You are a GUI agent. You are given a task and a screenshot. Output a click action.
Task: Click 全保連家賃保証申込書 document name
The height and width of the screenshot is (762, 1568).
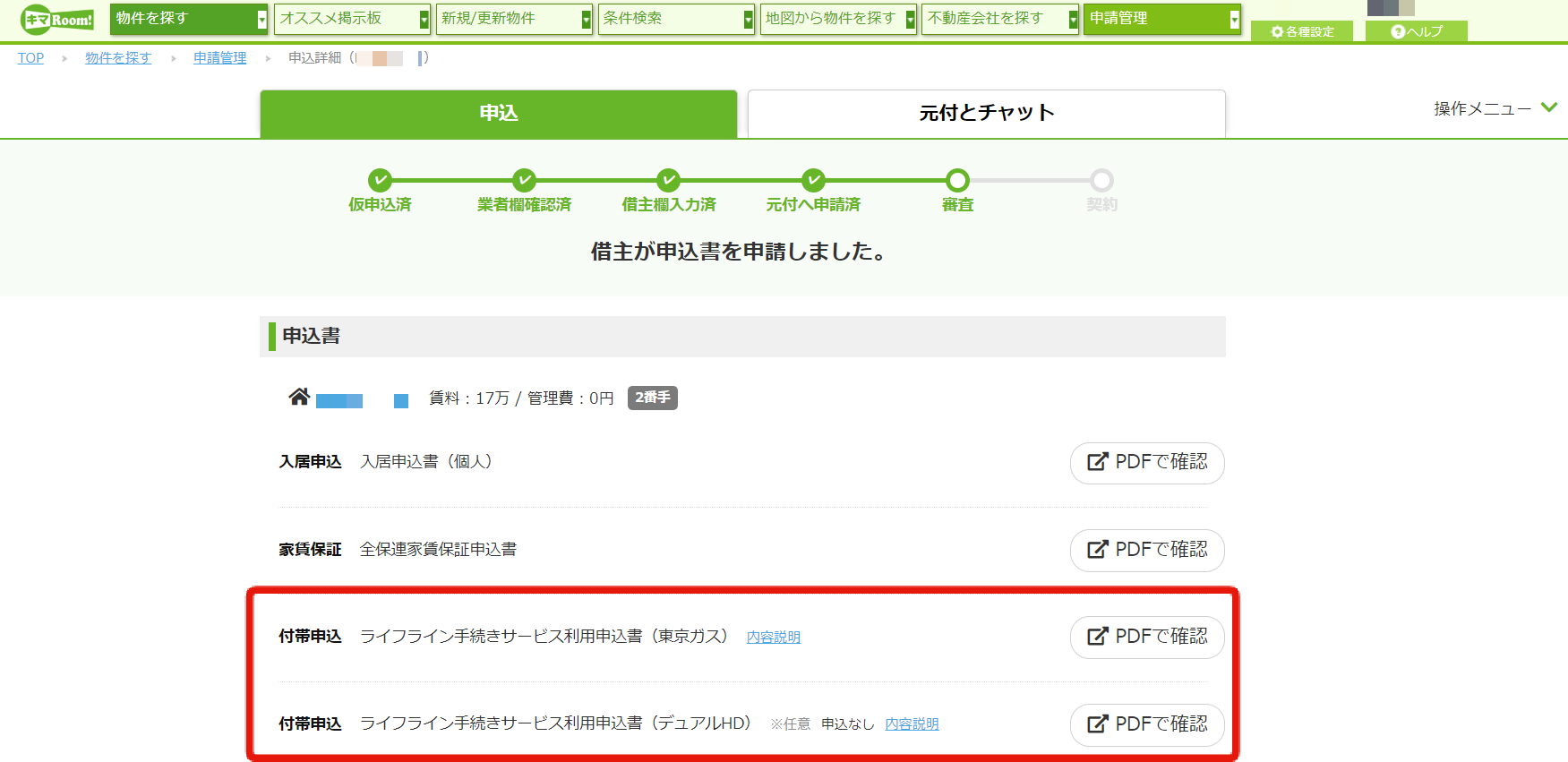(x=438, y=550)
